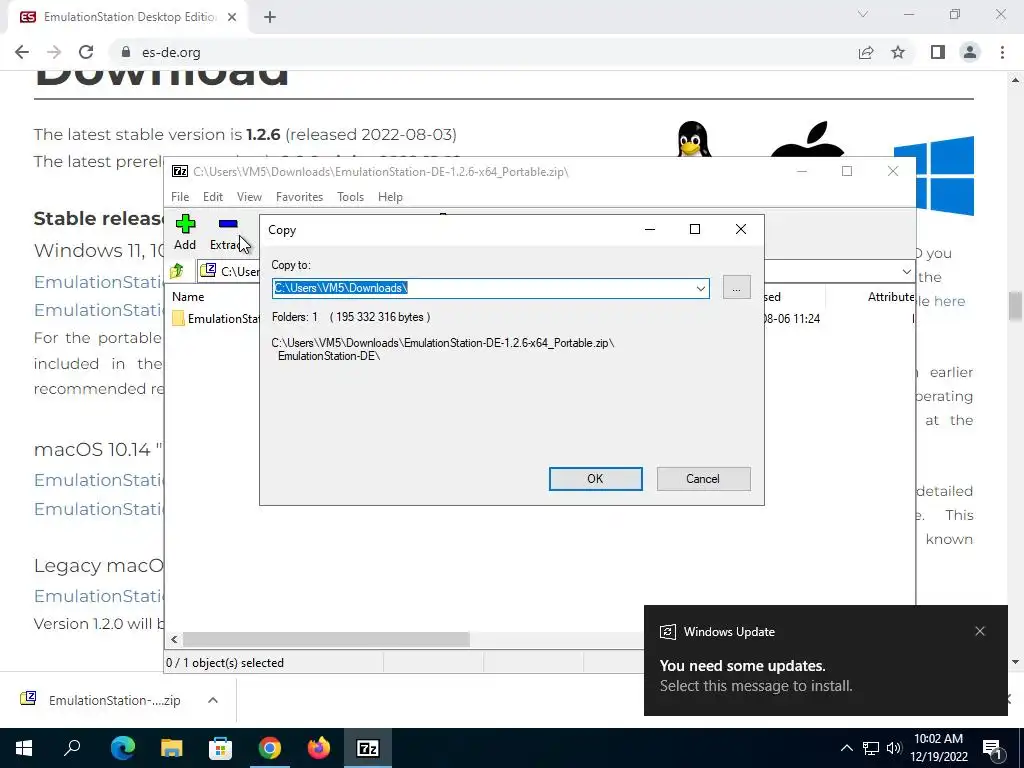Click the Apple logo download icon
Image resolution: width=1024 pixels, height=768 pixels.
[x=807, y=138]
